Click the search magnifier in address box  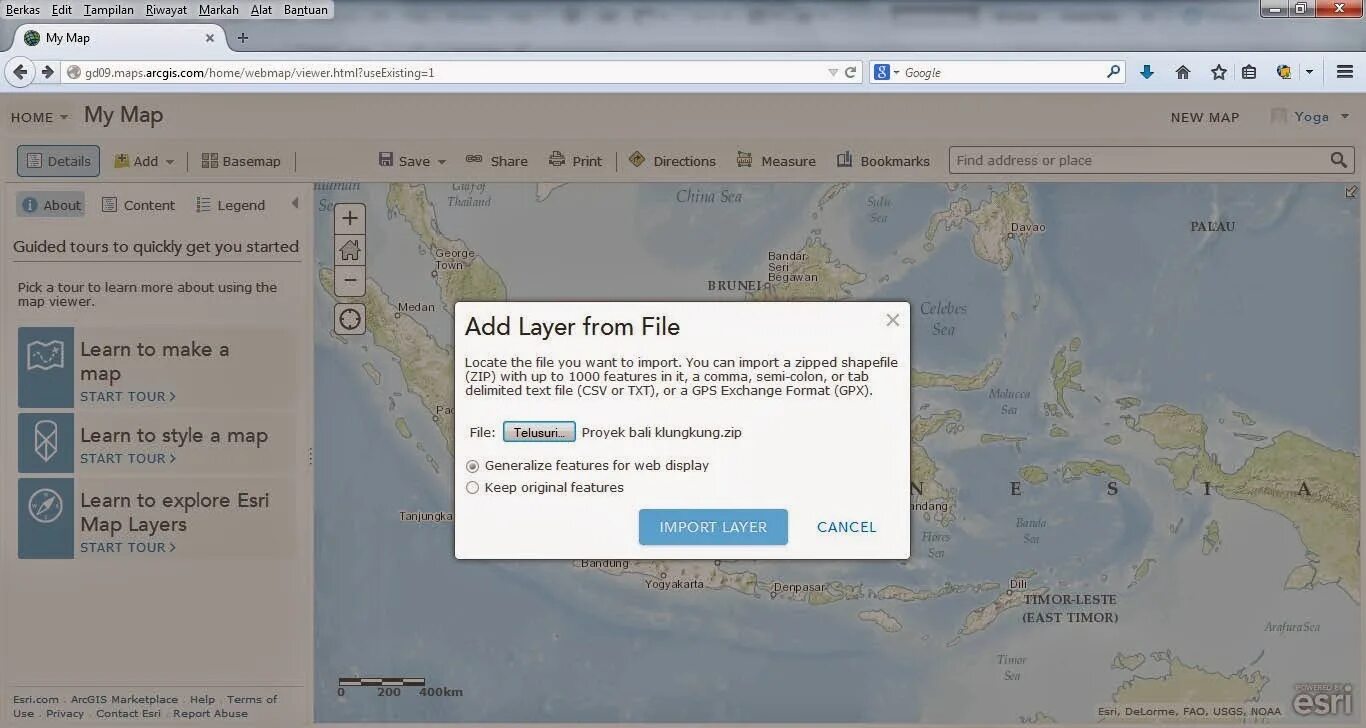pyautogui.click(x=1339, y=160)
